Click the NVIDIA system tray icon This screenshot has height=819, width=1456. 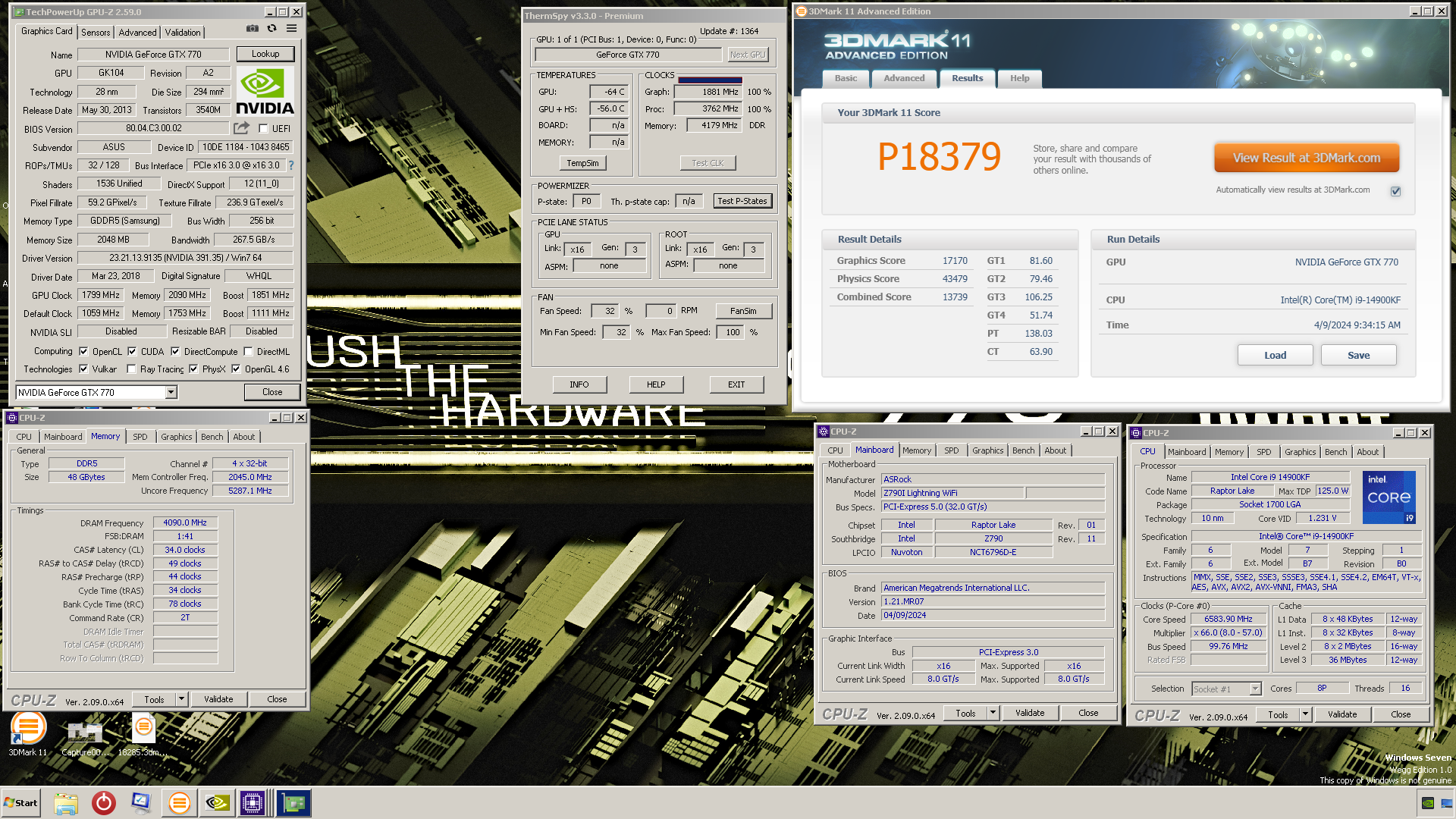1428,803
